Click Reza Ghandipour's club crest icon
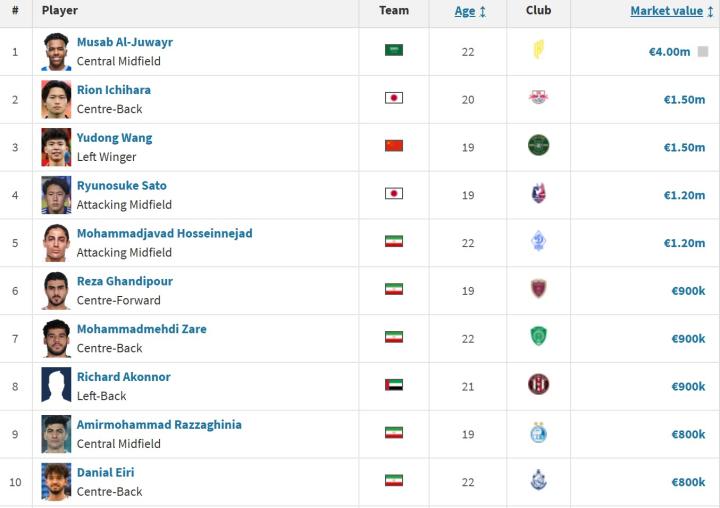Viewport: 720px width, 508px height. coord(538,289)
